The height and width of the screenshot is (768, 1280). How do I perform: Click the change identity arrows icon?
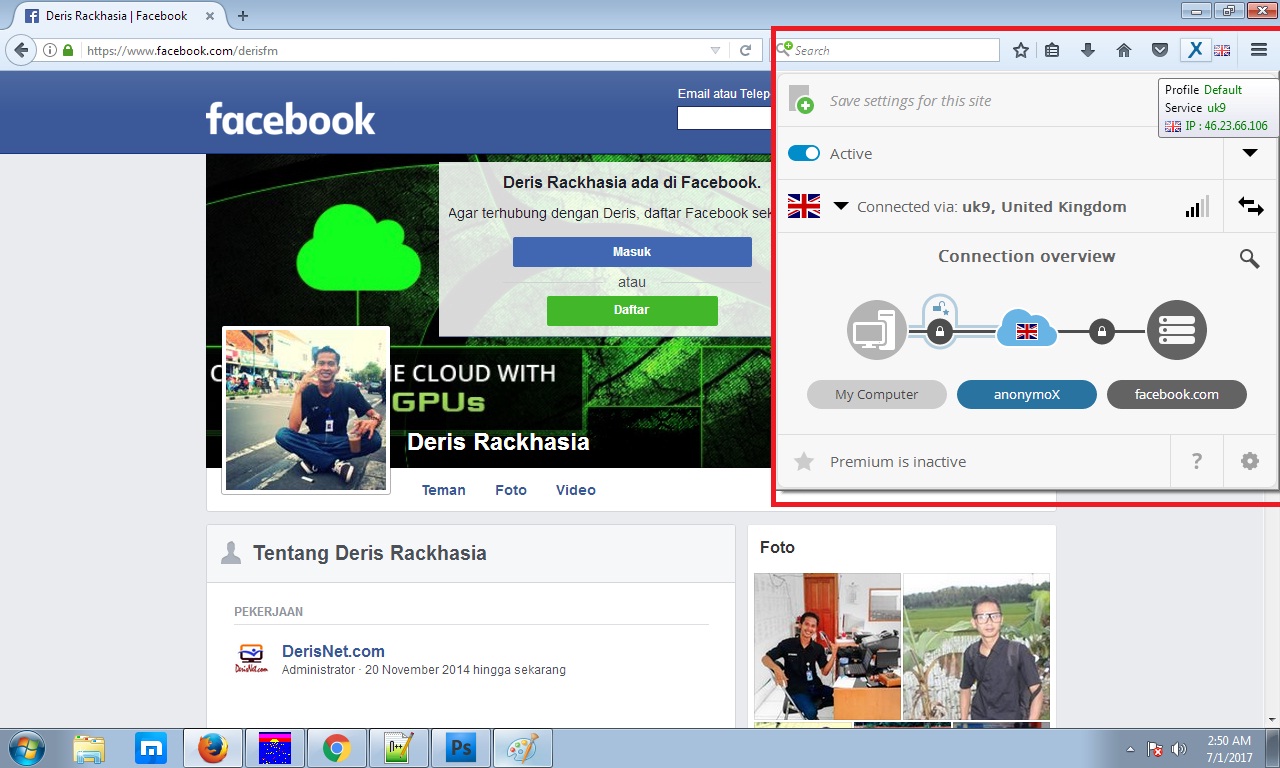pos(1250,206)
